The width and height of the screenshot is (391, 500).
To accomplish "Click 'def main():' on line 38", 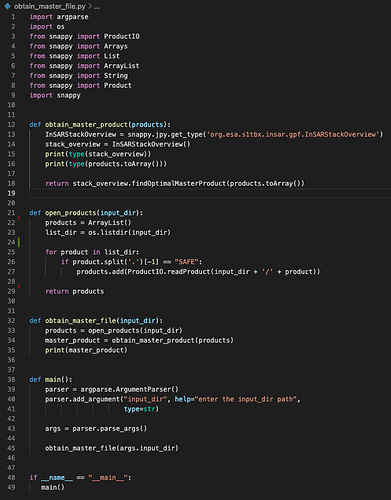I will (51, 380).
